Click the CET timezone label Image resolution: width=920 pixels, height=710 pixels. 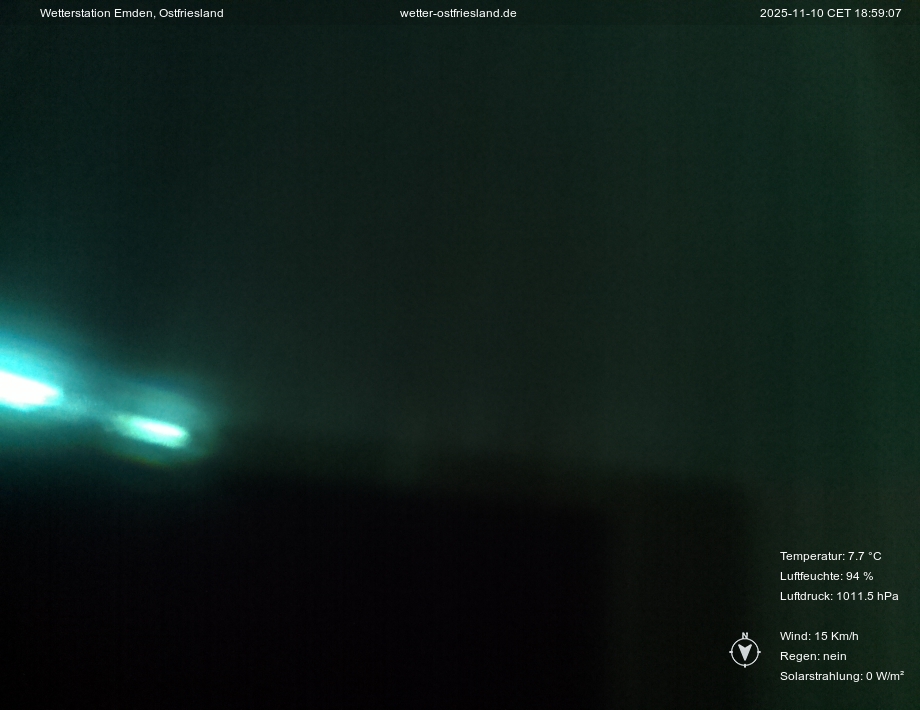click(838, 13)
